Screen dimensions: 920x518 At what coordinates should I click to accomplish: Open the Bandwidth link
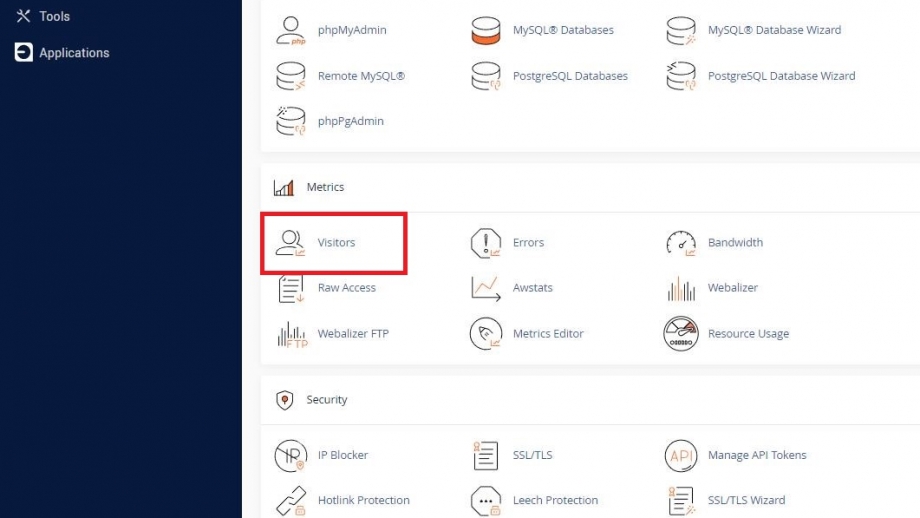[x=735, y=242]
